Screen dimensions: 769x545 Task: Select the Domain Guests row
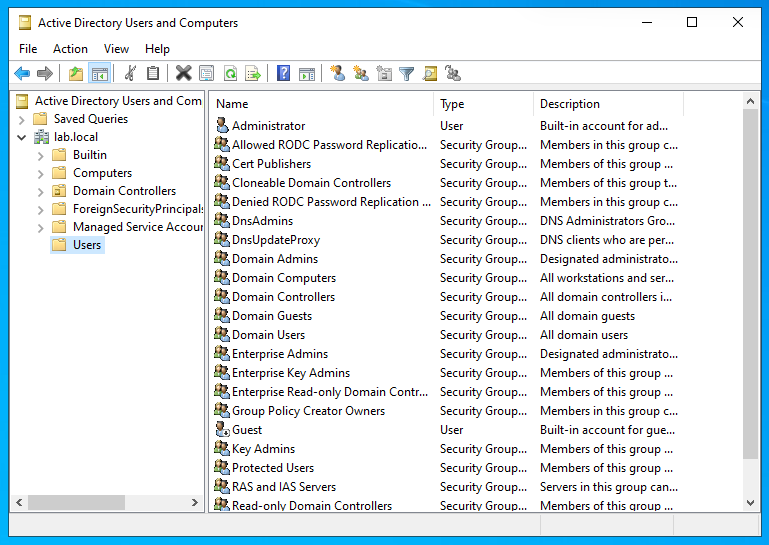coord(447,316)
